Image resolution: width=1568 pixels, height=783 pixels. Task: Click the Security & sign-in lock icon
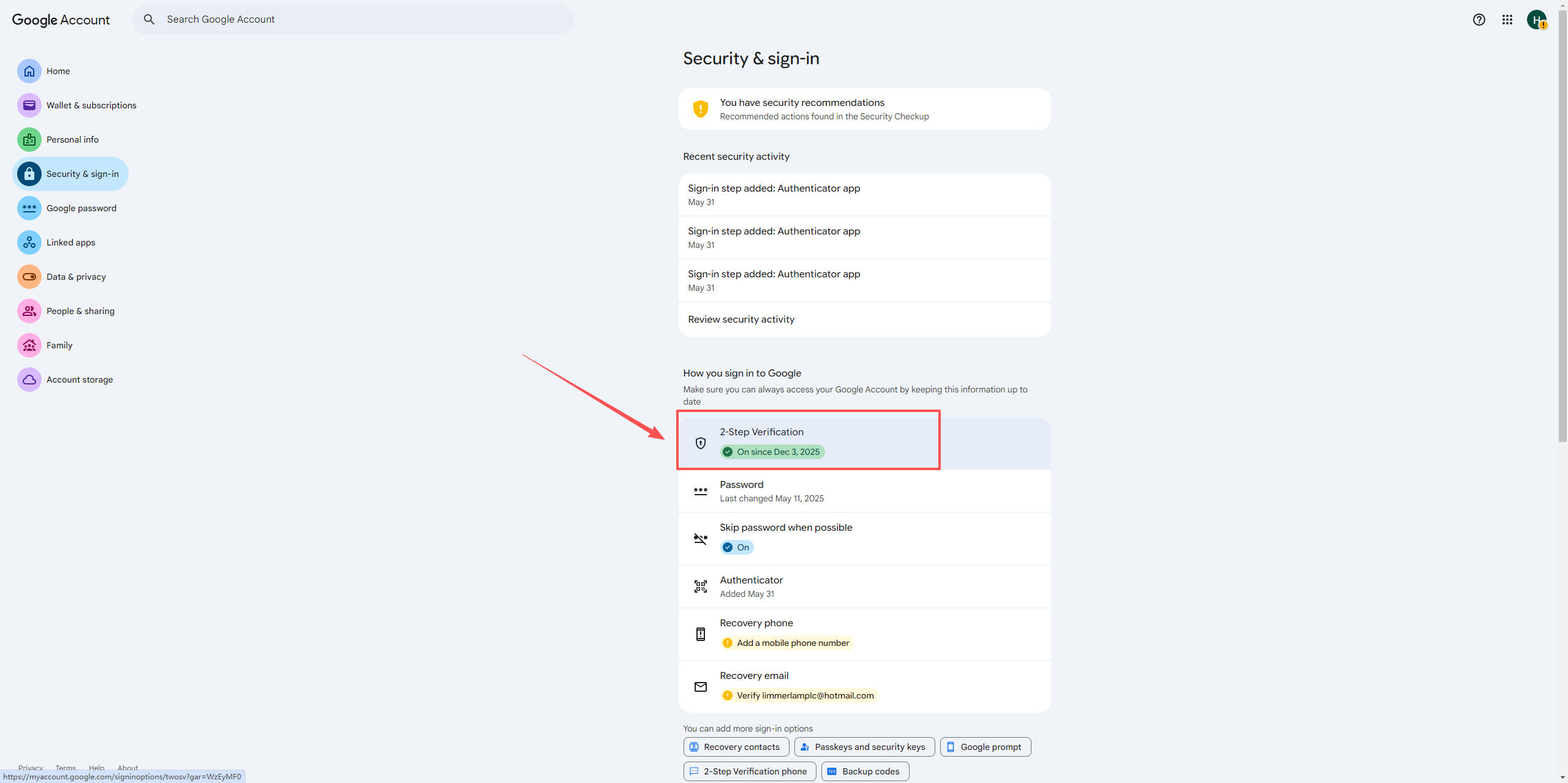click(x=29, y=174)
